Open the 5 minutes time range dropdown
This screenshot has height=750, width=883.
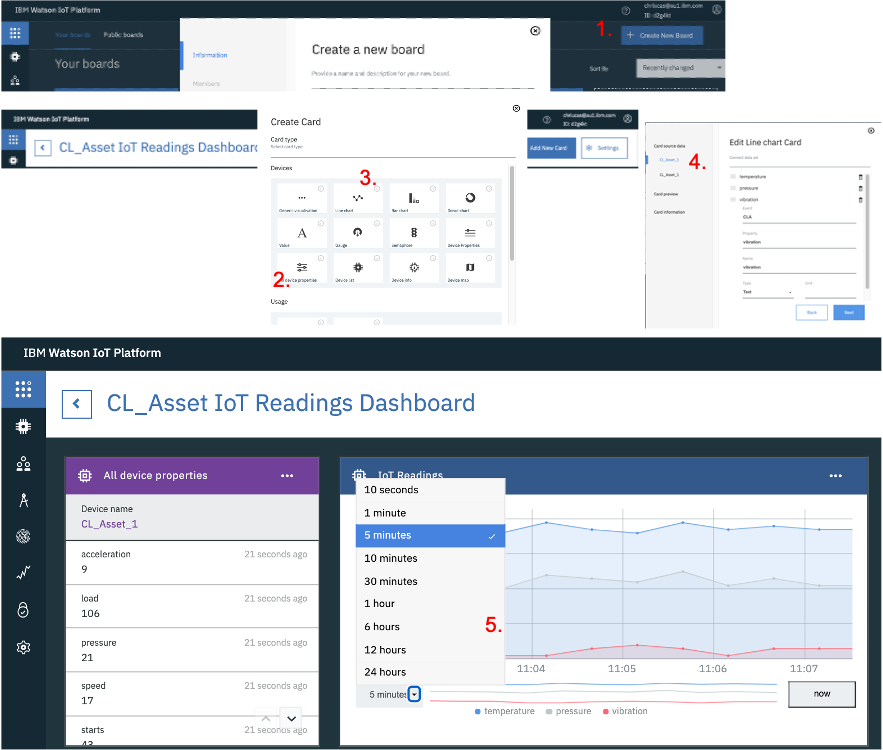414,693
